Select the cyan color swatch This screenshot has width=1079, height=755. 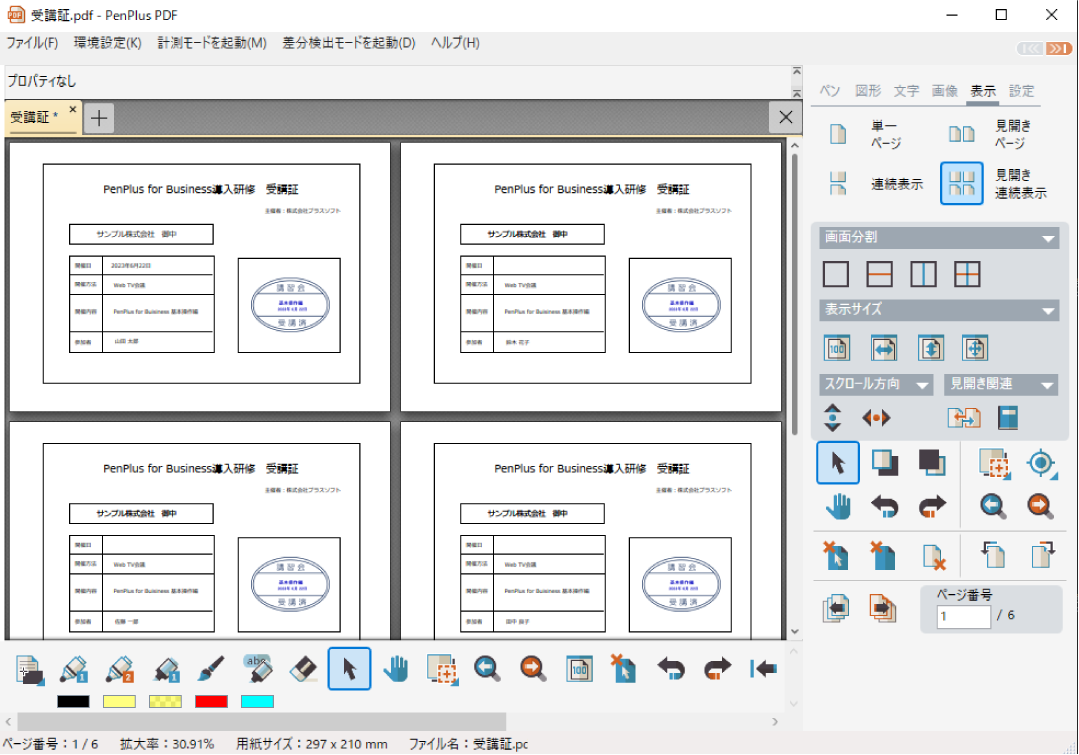click(x=257, y=702)
